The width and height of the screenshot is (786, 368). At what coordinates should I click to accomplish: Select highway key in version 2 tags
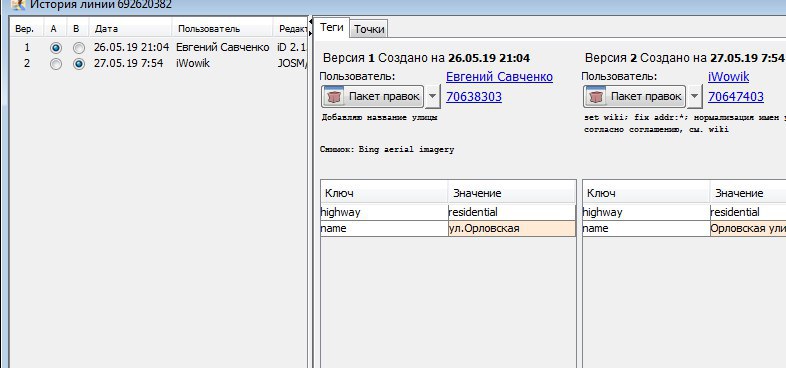click(x=646, y=212)
